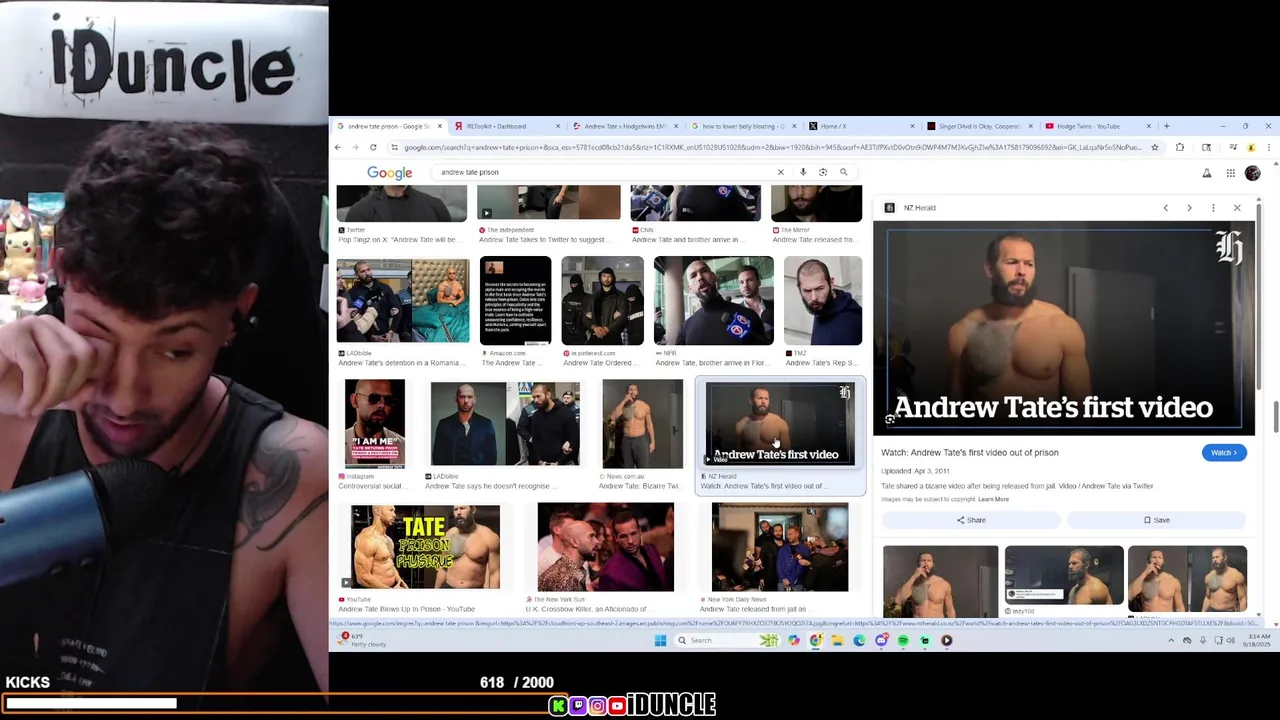This screenshot has height=720, width=1280.
Task: Go back using the browser back arrow
Action: click(x=338, y=147)
